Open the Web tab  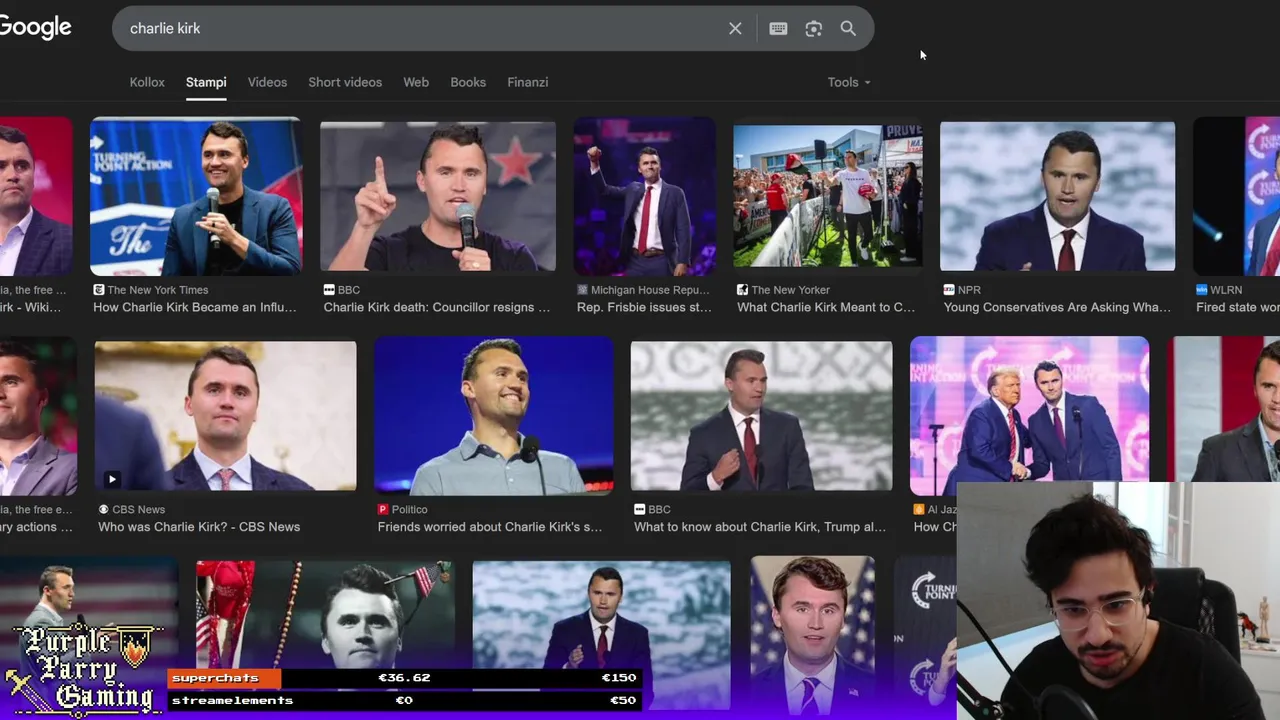(x=416, y=82)
